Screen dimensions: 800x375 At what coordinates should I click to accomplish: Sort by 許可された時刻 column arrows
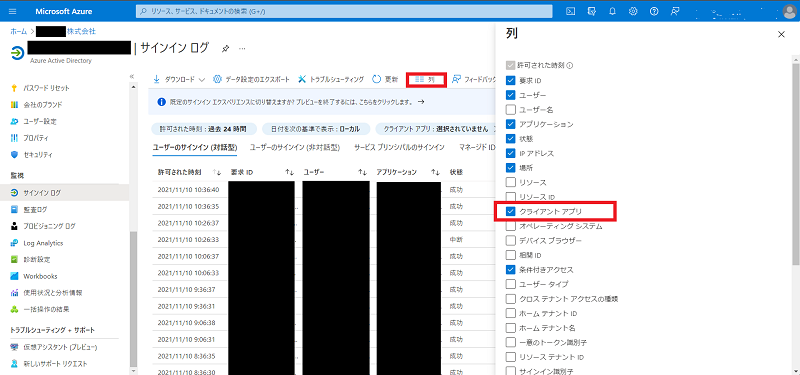(216, 172)
